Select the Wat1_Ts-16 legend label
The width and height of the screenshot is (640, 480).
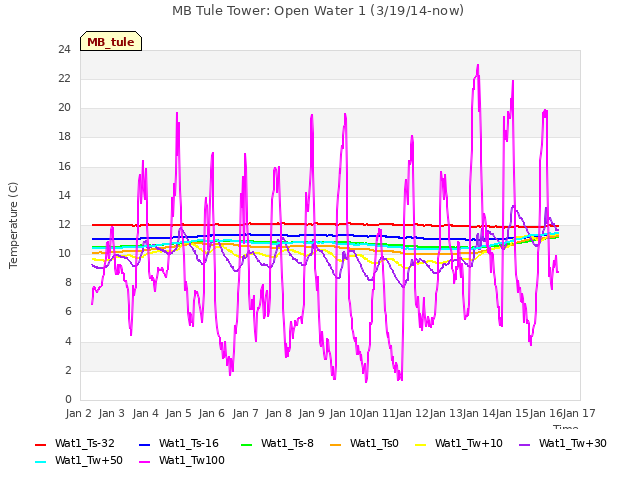[x=189, y=443]
